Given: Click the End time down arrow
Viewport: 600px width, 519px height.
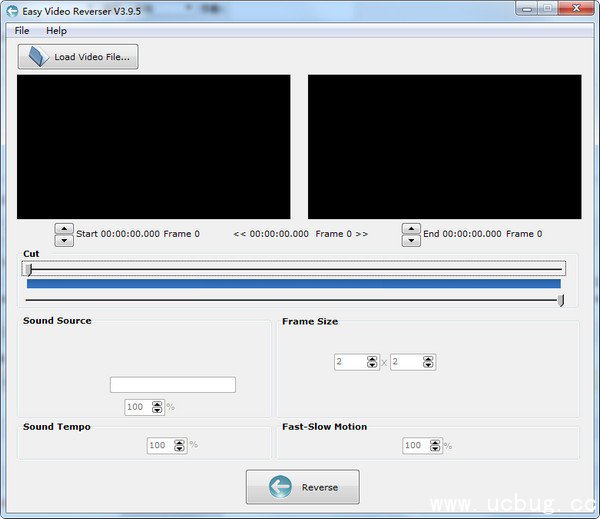Looking at the screenshot, I should click(x=411, y=240).
